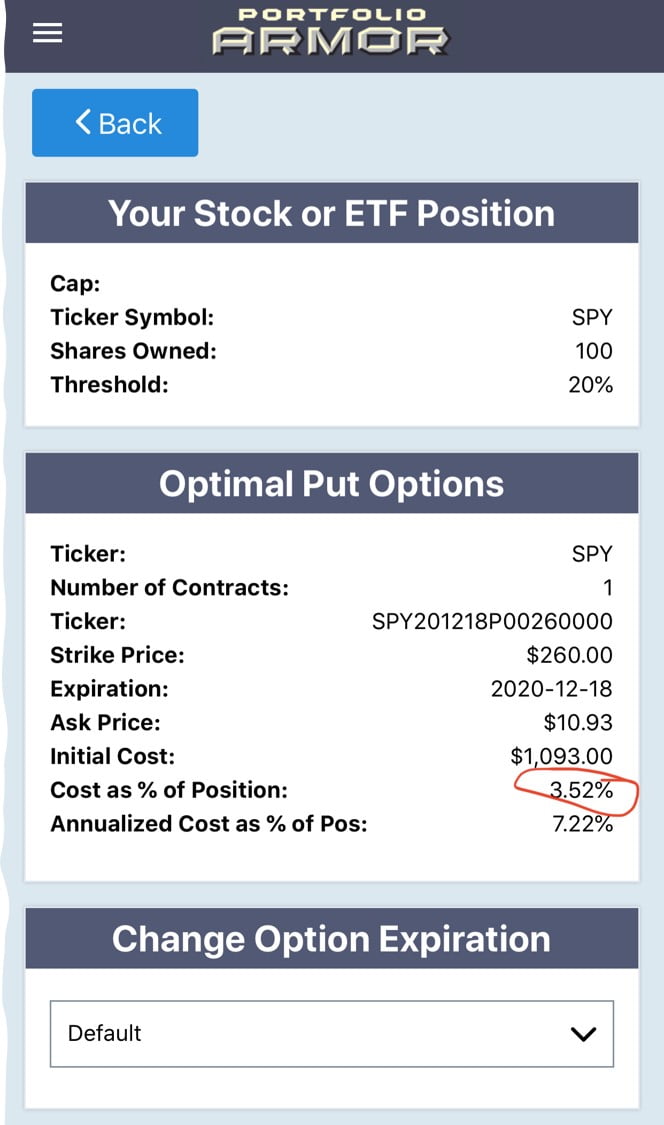Select the 20% threshold value
Image resolution: width=664 pixels, height=1125 pixels.
point(590,385)
